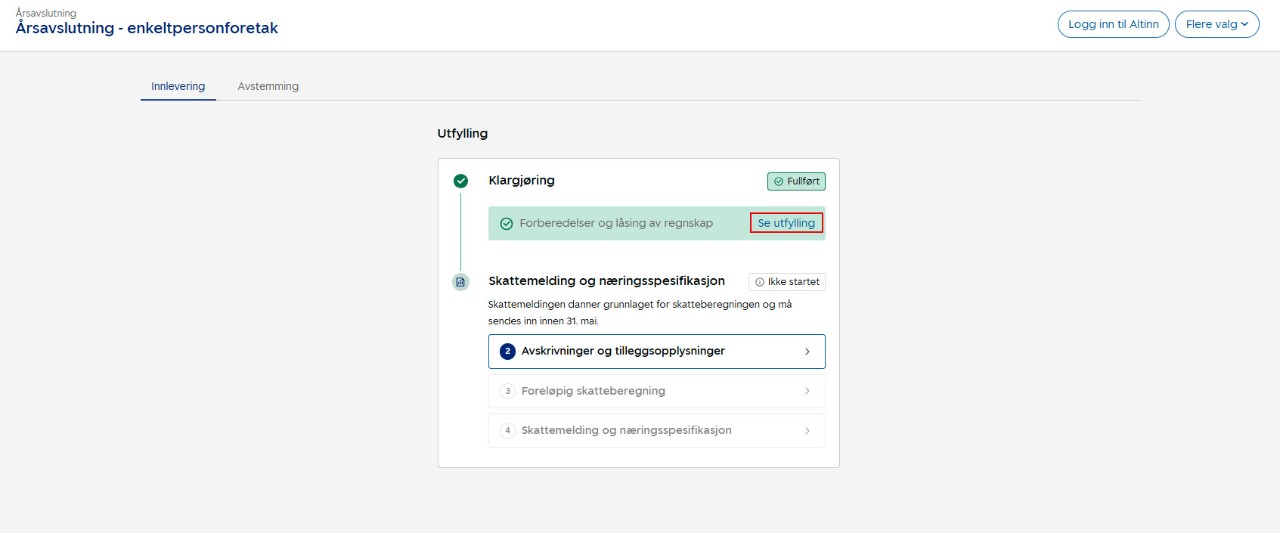This screenshot has height=533, width=1280.
Task: Click the chevron on the step 4 Skattemelding row
Action: click(807, 431)
